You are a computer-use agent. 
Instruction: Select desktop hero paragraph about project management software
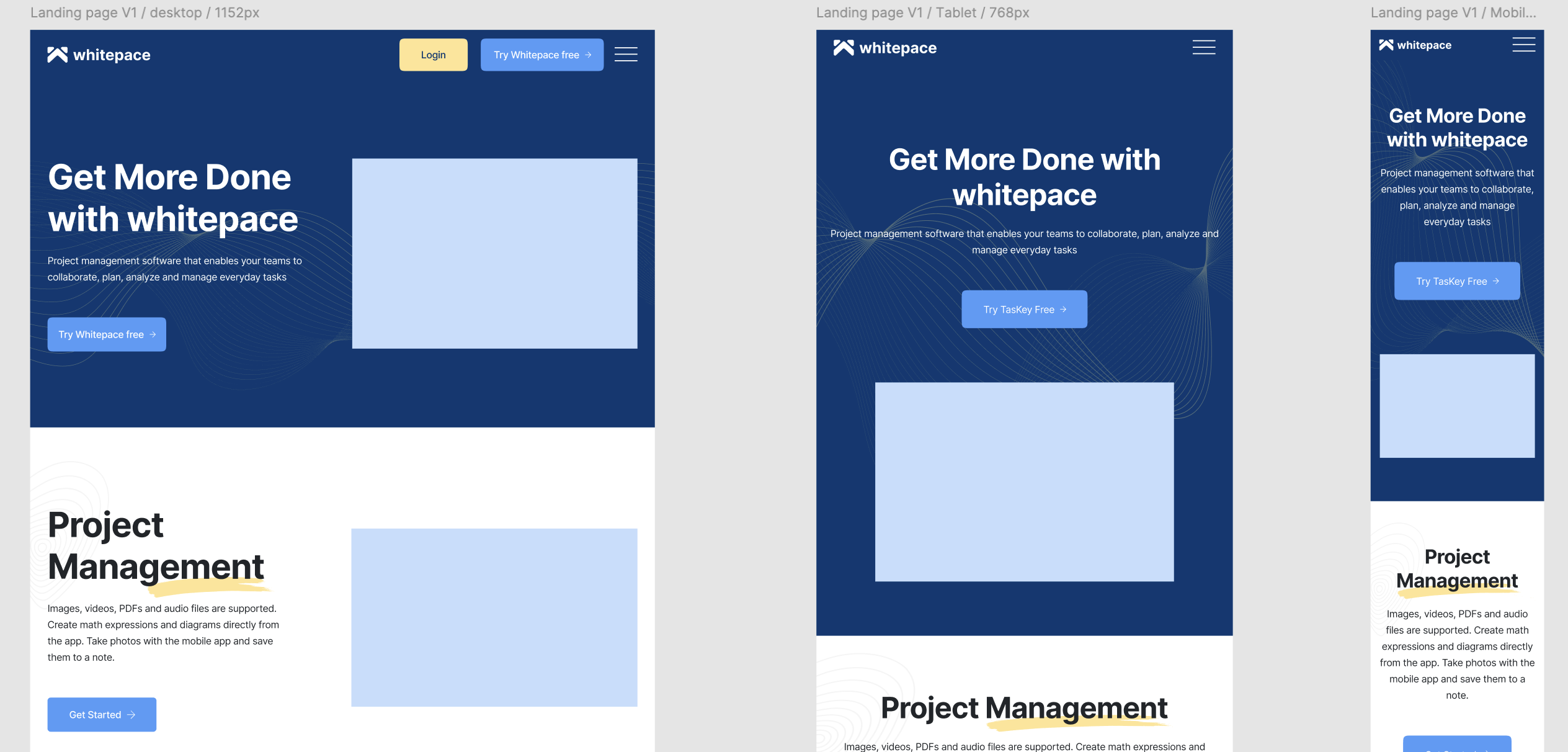click(175, 269)
